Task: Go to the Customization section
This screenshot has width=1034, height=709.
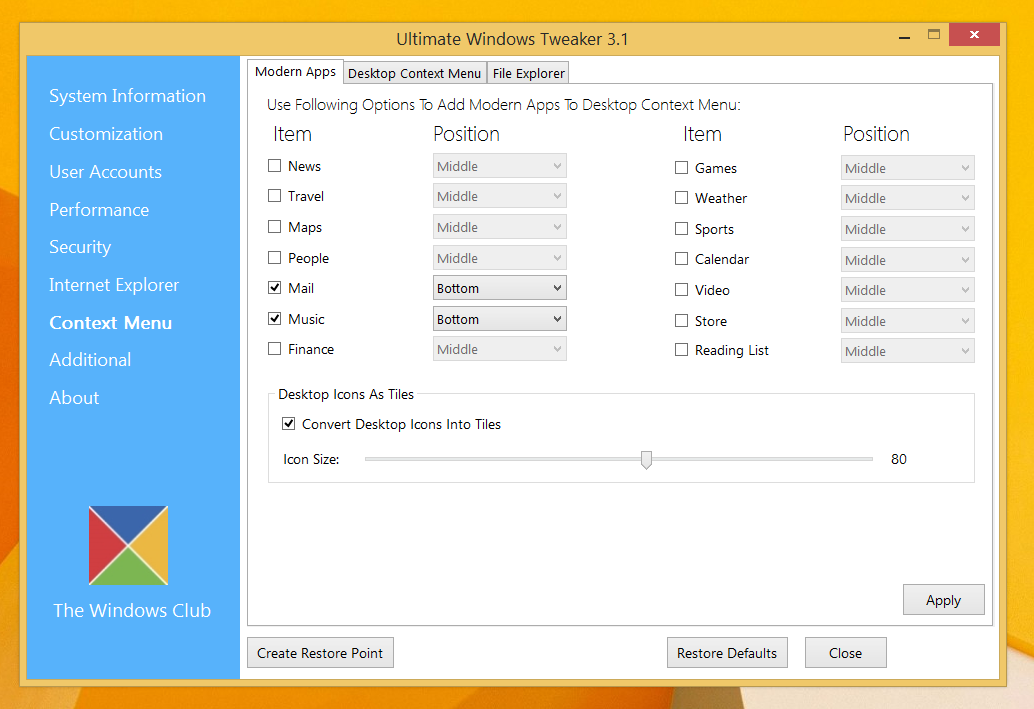Action: pos(105,133)
